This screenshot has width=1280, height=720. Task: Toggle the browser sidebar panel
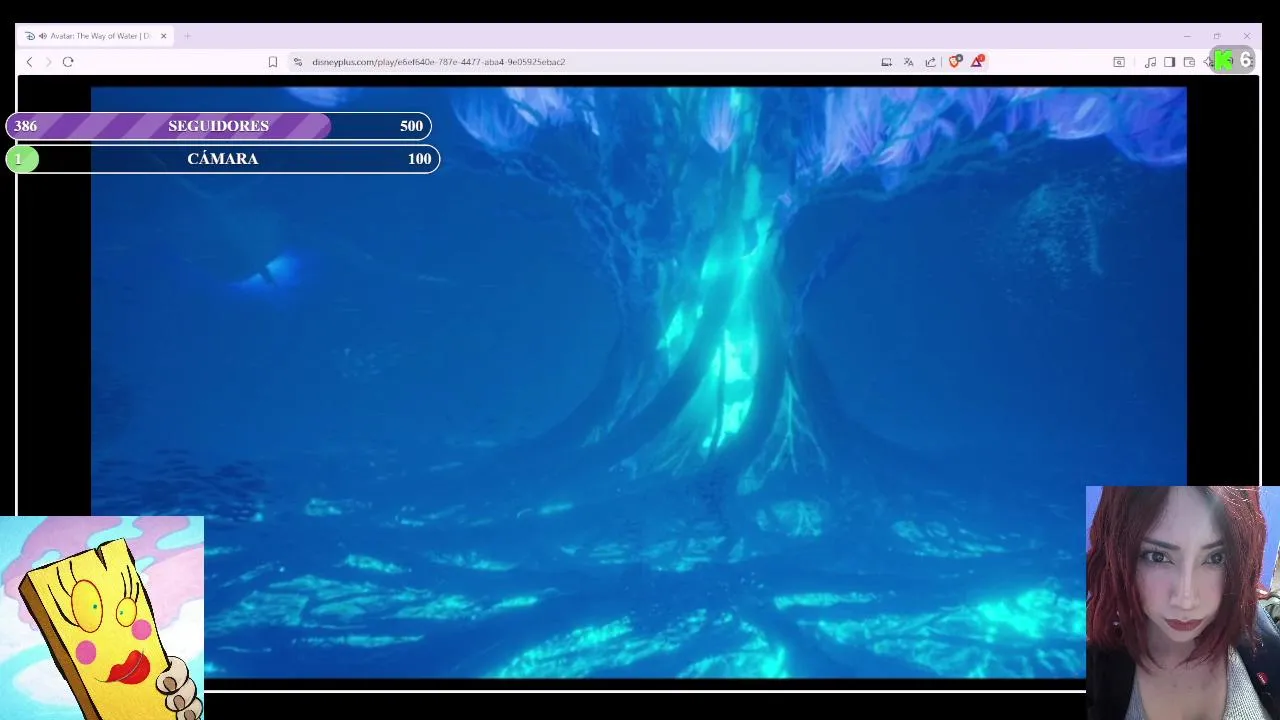(1169, 62)
